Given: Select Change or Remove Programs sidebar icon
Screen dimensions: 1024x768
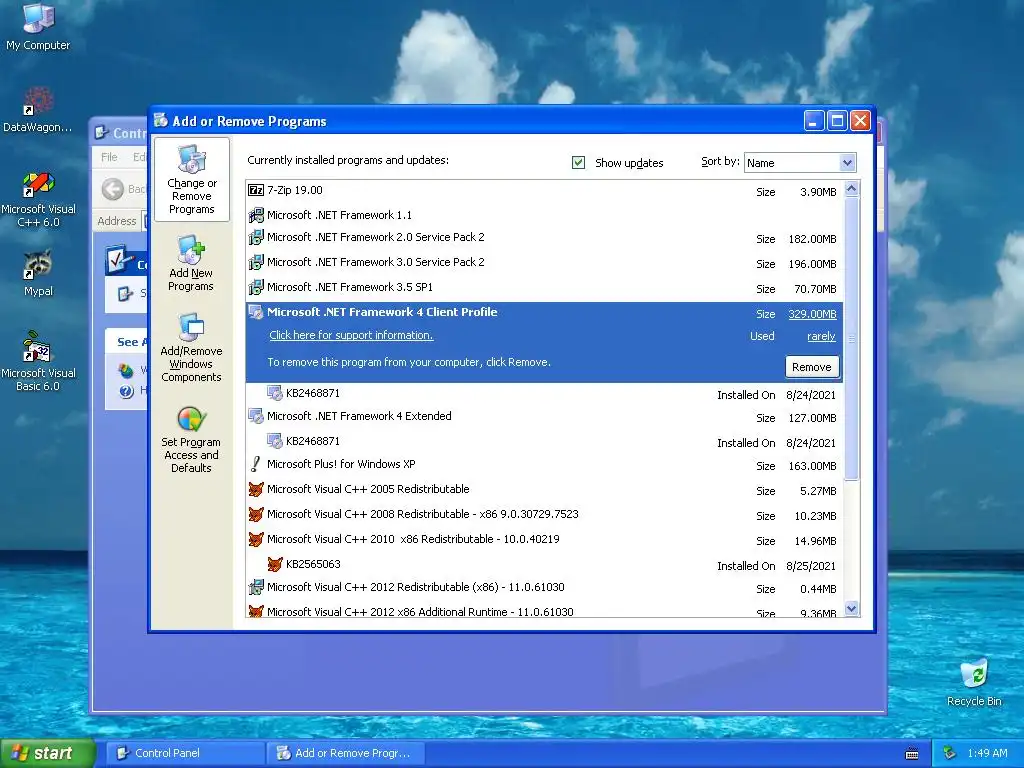Looking at the screenshot, I should pos(191,180).
